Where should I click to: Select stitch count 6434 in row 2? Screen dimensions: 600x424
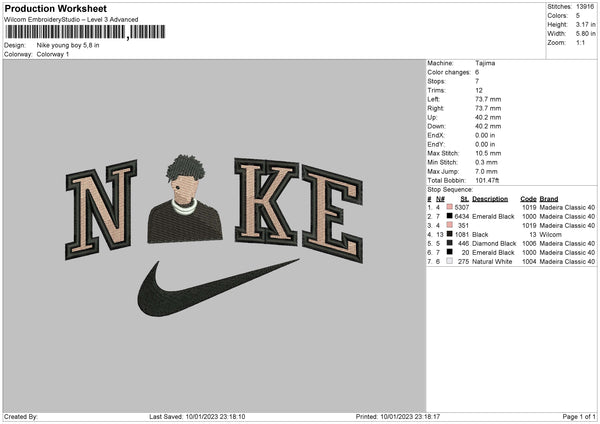coord(461,217)
